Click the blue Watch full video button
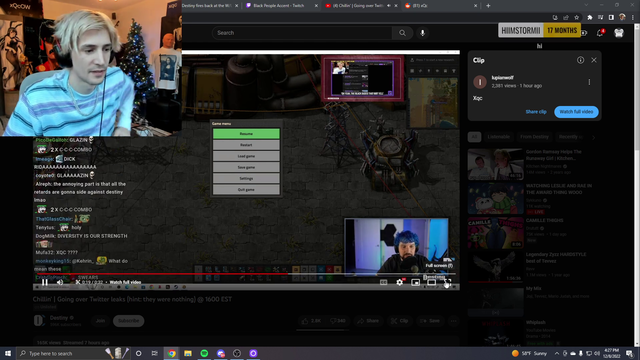This screenshot has width=640, height=360. click(576, 112)
